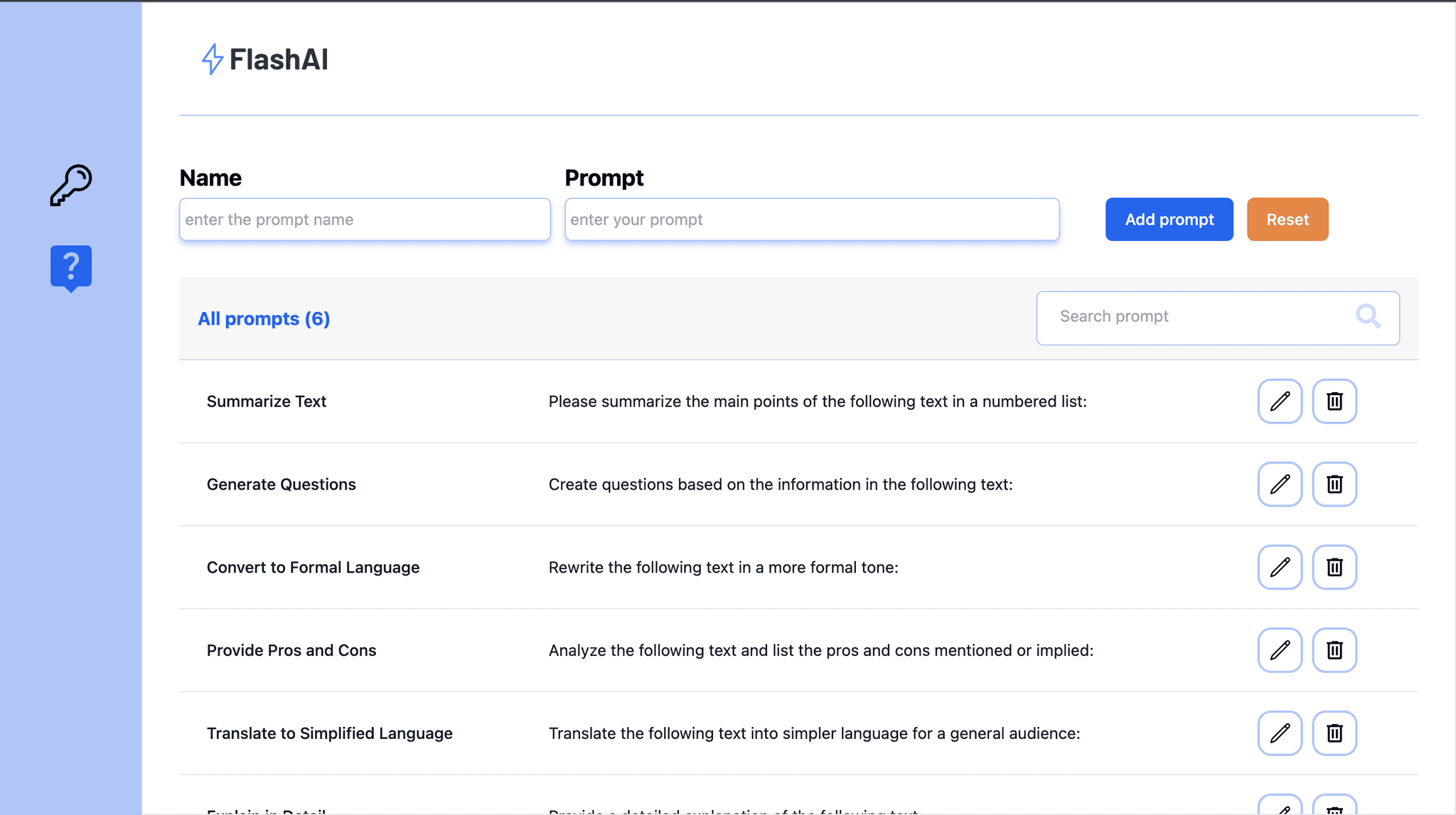
Task: Edit the Provide Pros and Cons prompt
Action: click(x=1280, y=650)
